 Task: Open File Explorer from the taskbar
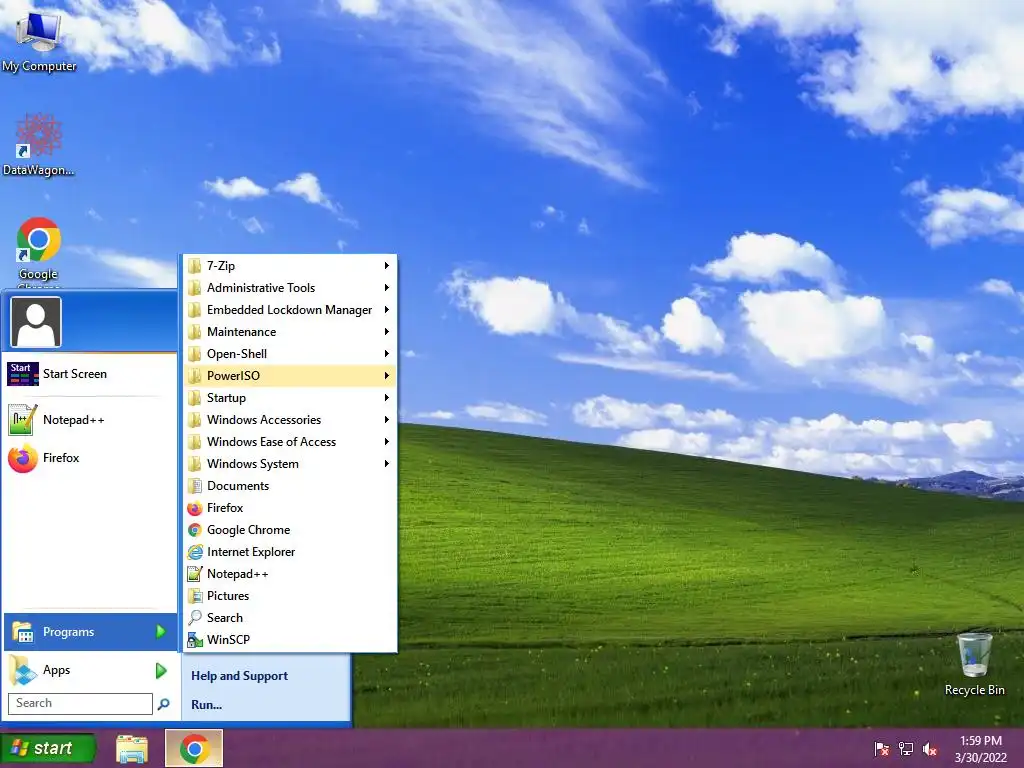coord(132,748)
